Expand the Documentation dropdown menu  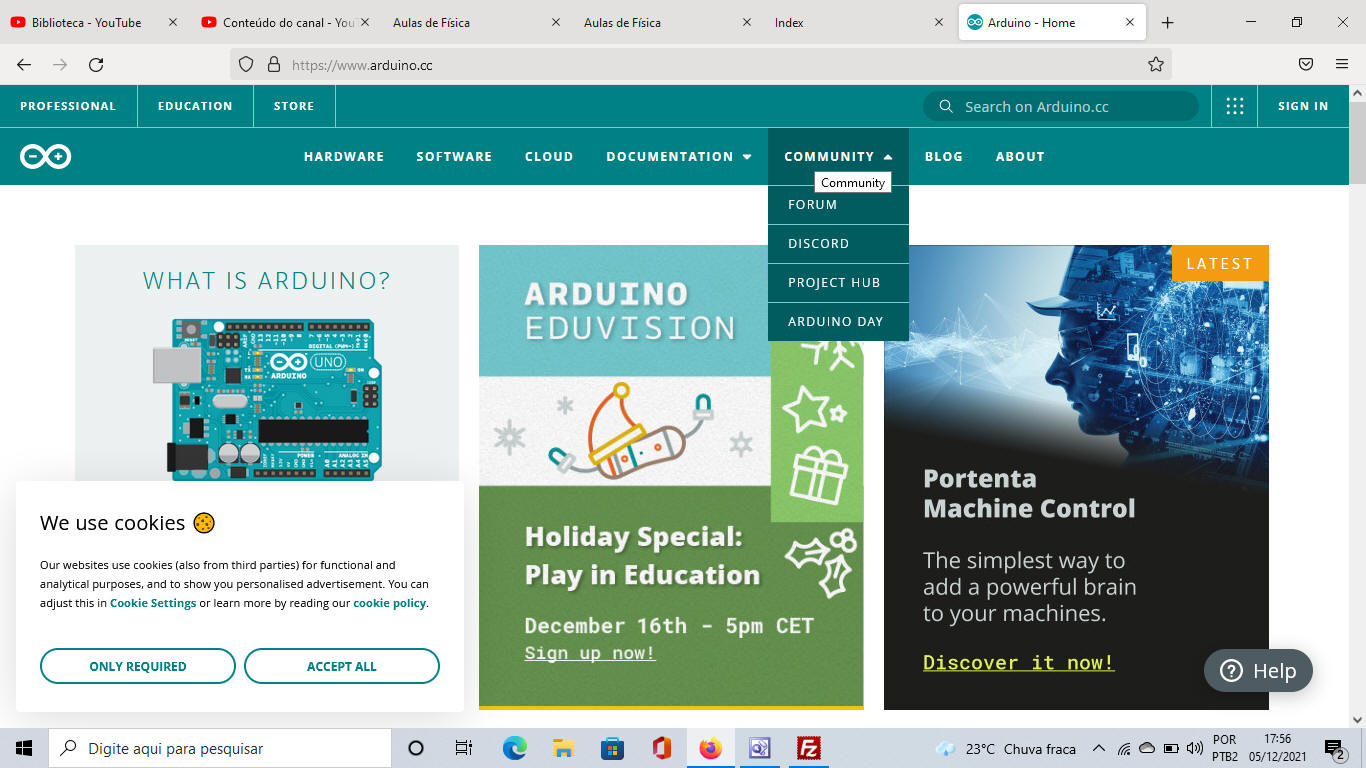click(x=678, y=157)
